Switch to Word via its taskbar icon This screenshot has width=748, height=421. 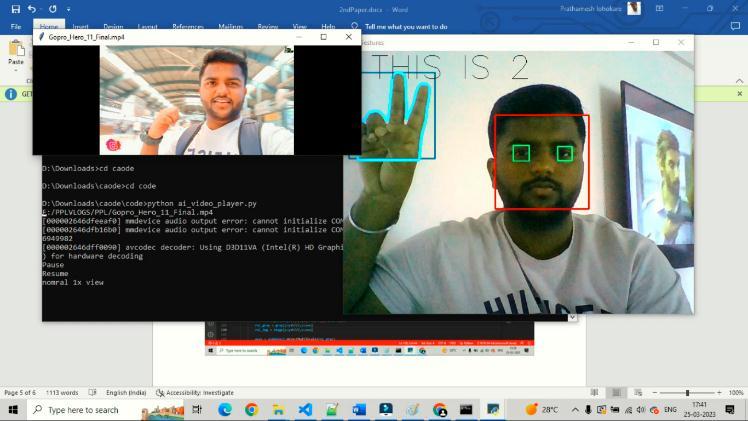(359, 410)
